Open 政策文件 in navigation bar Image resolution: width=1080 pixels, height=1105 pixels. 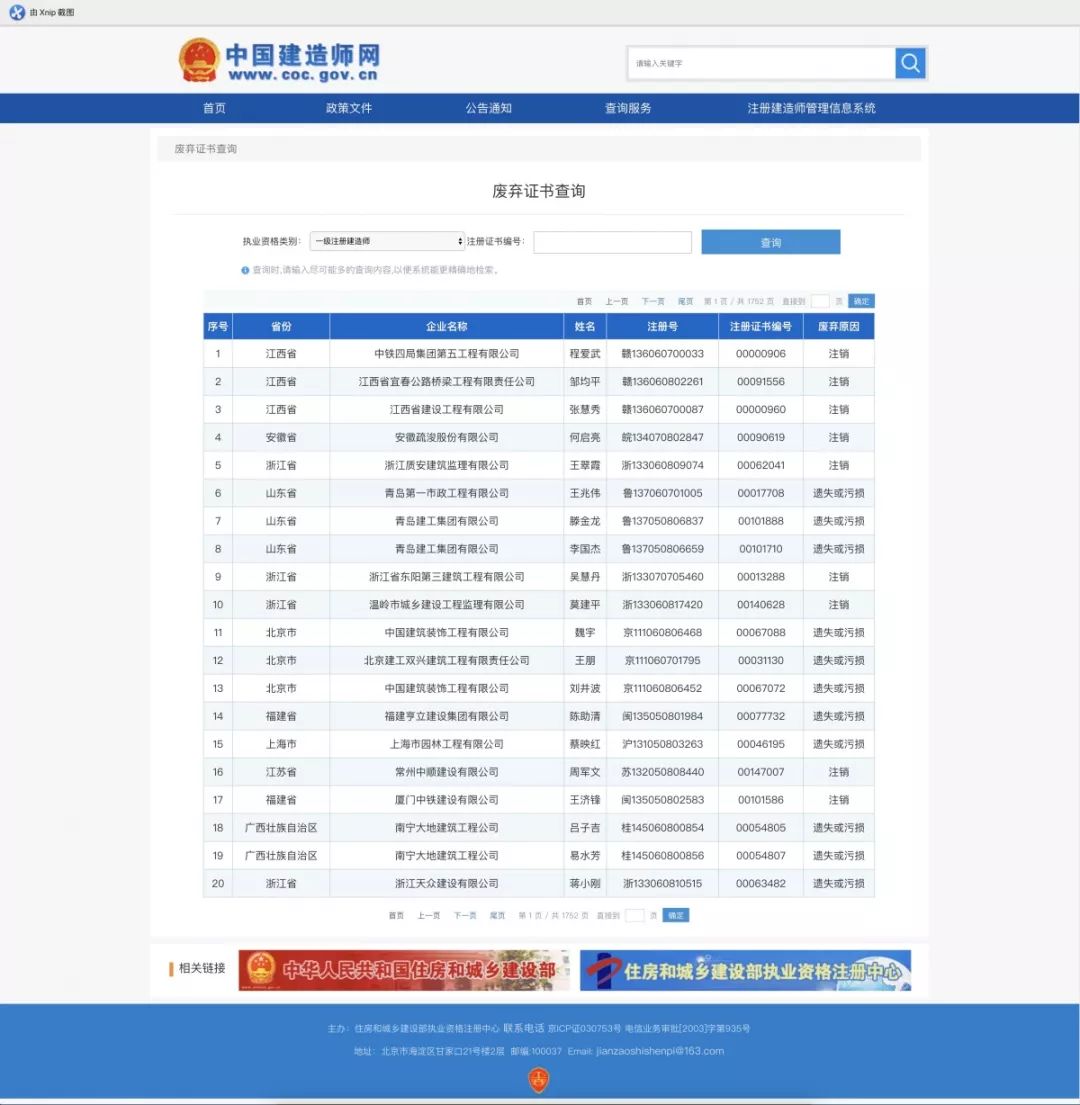pyautogui.click(x=349, y=108)
